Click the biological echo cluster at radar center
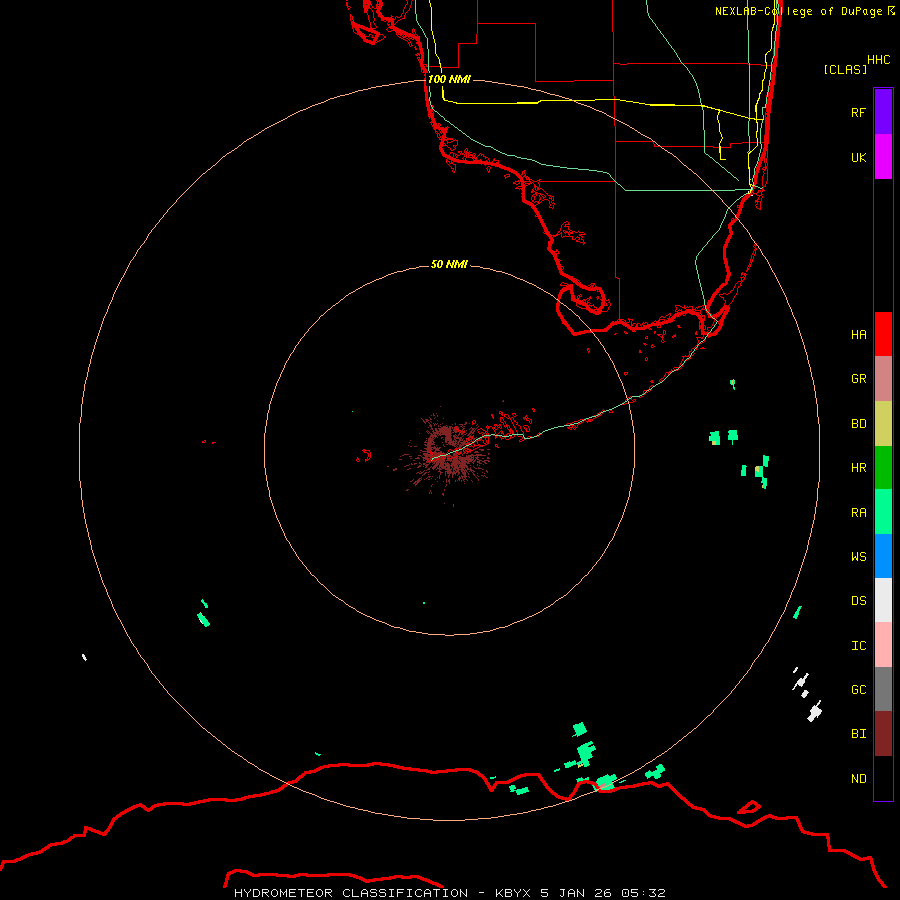The height and width of the screenshot is (900, 900). tap(447, 452)
